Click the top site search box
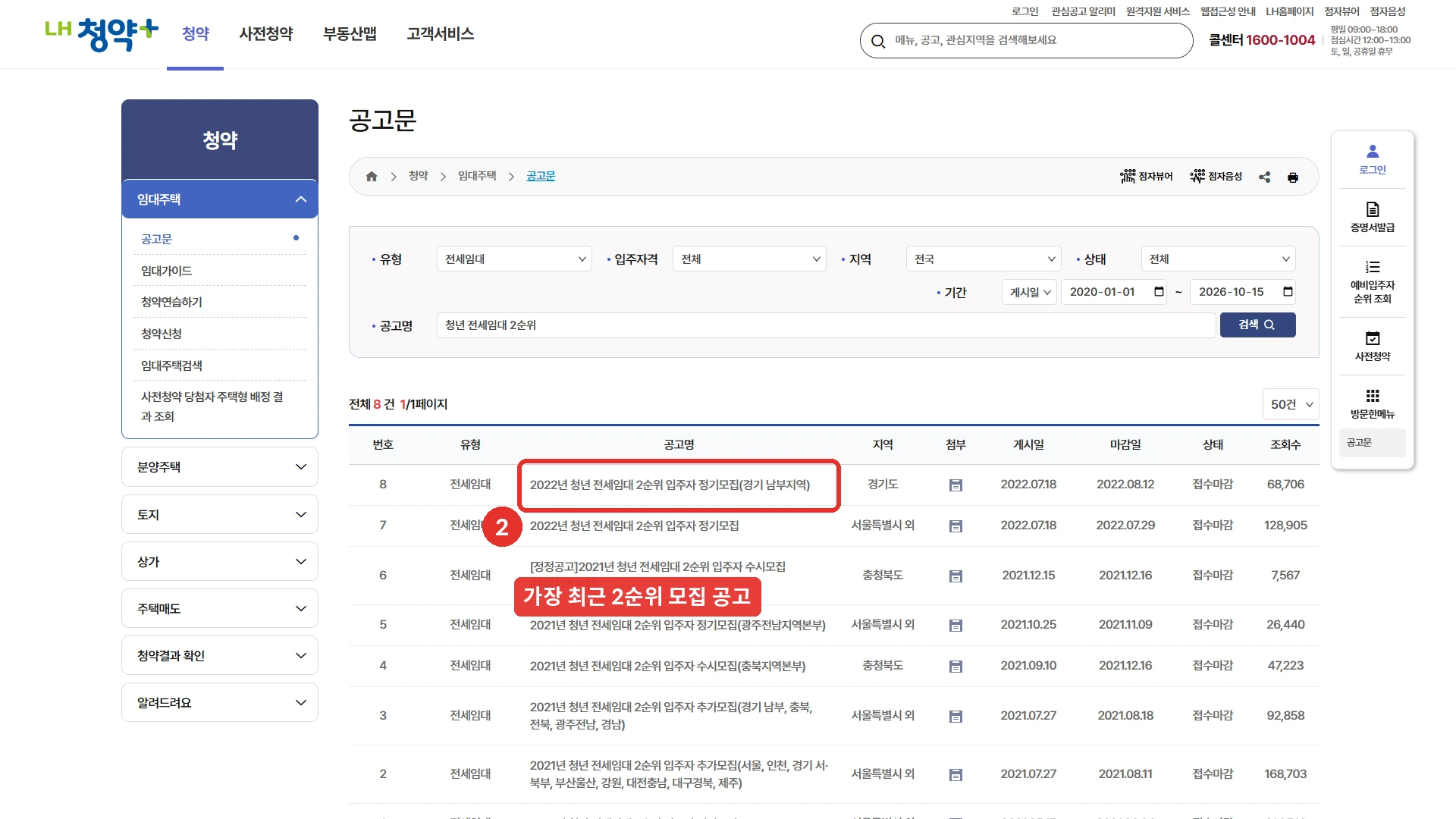This screenshot has width=1456, height=819. coord(1026,41)
